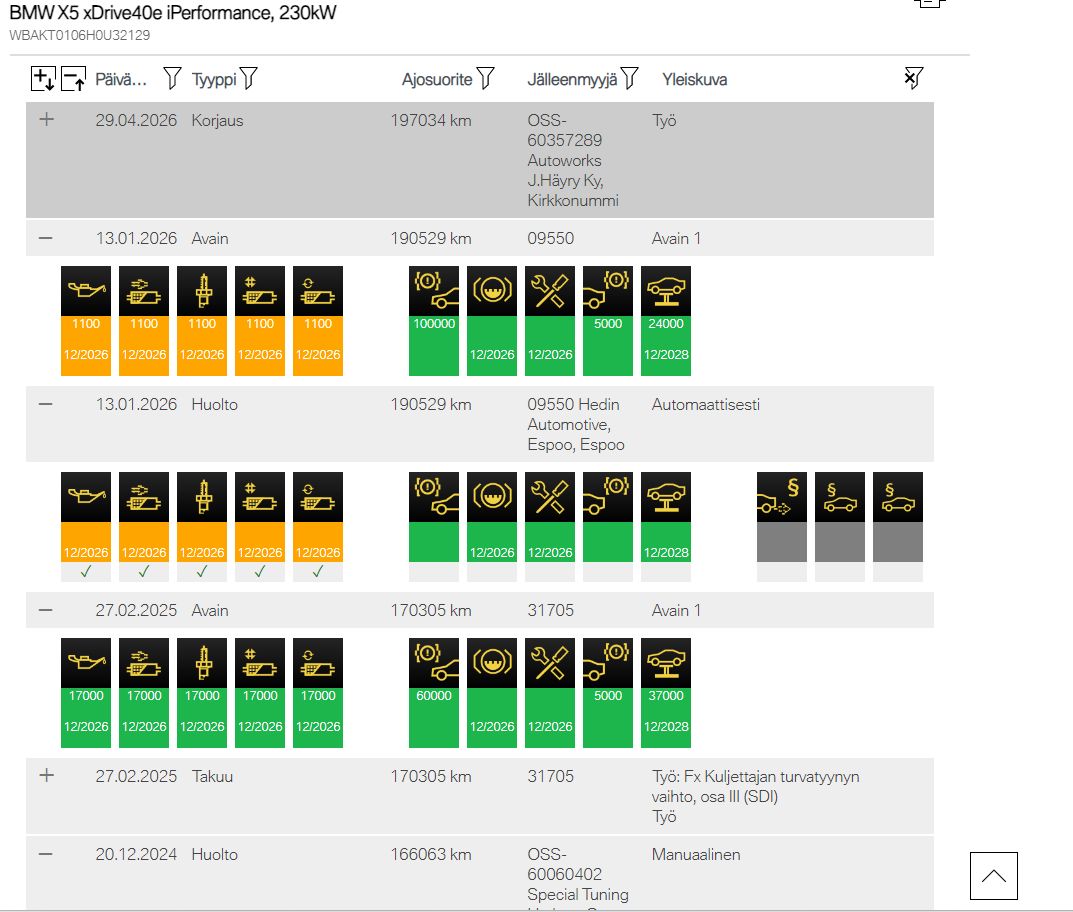
Task: Open the Ajosuorite mileage filter
Action: pos(485,79)
